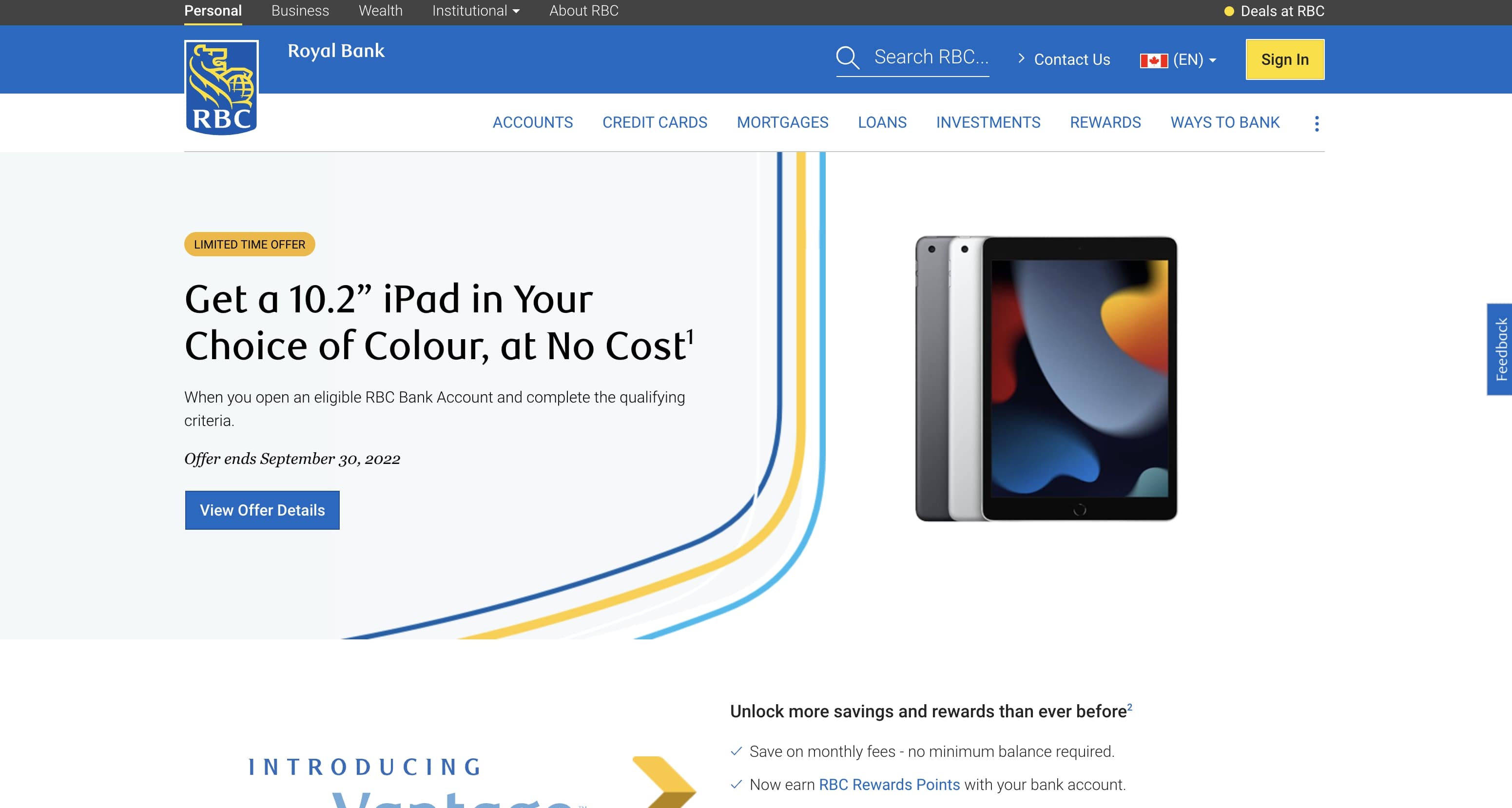The height and width of the screenshot is (808, 1512).
Task: Open the three-dot more menu
Action: (1317, 123)
